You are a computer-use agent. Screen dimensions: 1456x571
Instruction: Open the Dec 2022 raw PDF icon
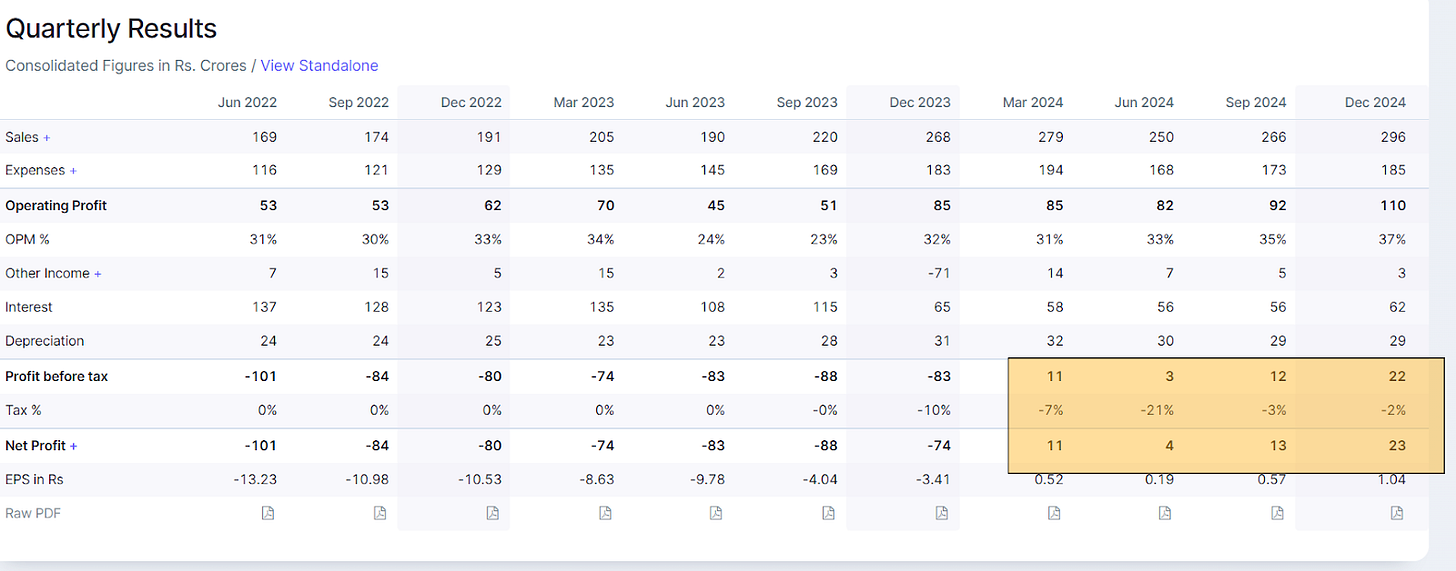click(x=493, y=513)
